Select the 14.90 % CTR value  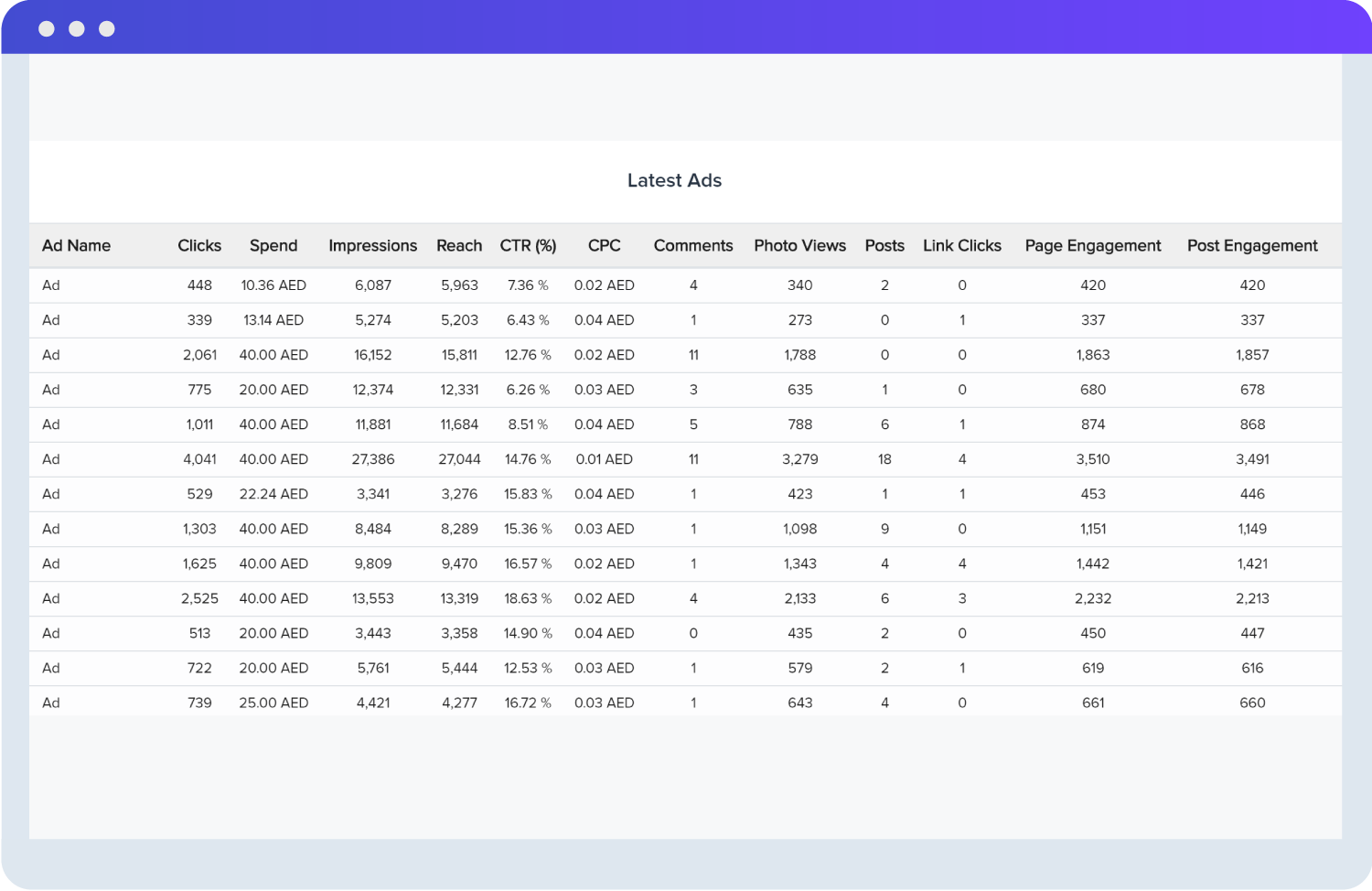[528, 633]
